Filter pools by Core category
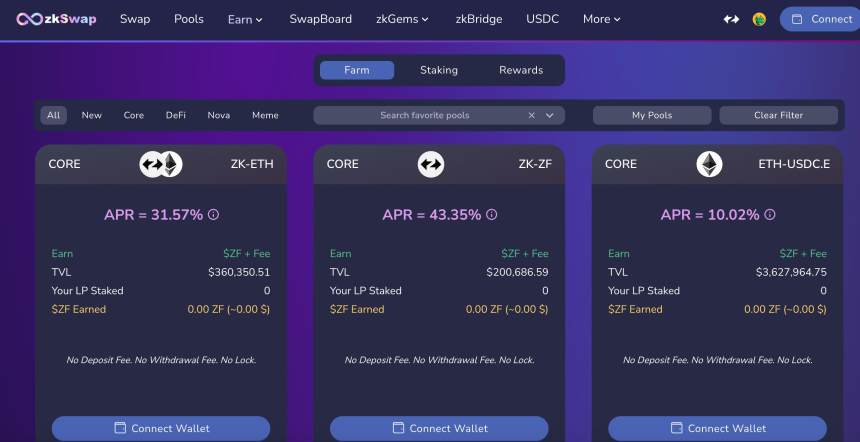860x442 pixels. 134,115
